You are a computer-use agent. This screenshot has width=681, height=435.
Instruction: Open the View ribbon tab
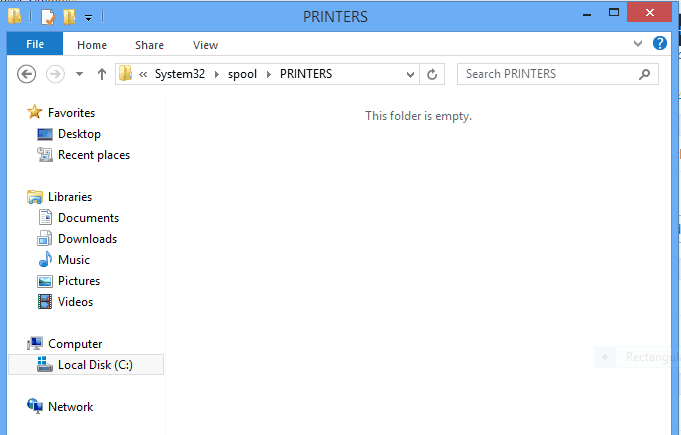[206, 45]
